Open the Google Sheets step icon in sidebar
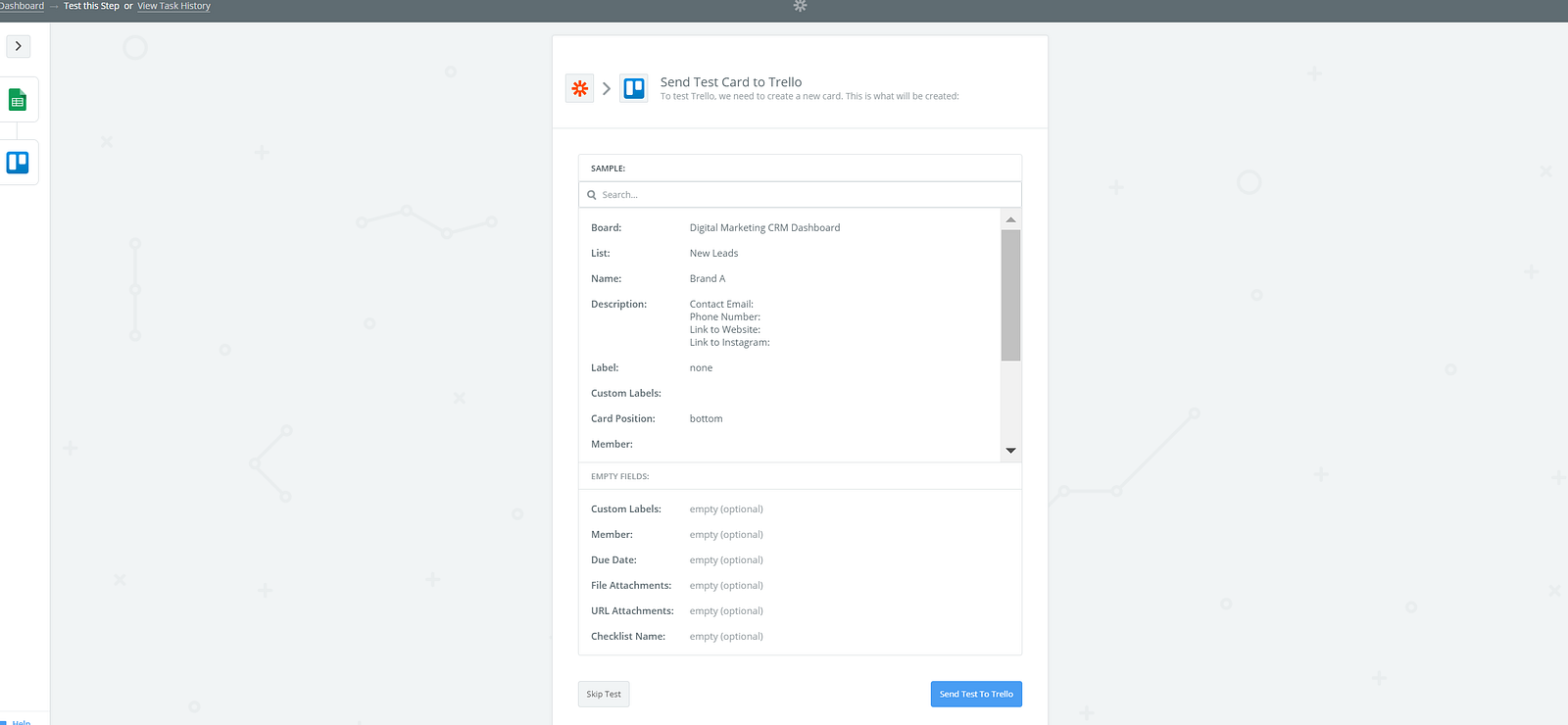 point(18,100)
